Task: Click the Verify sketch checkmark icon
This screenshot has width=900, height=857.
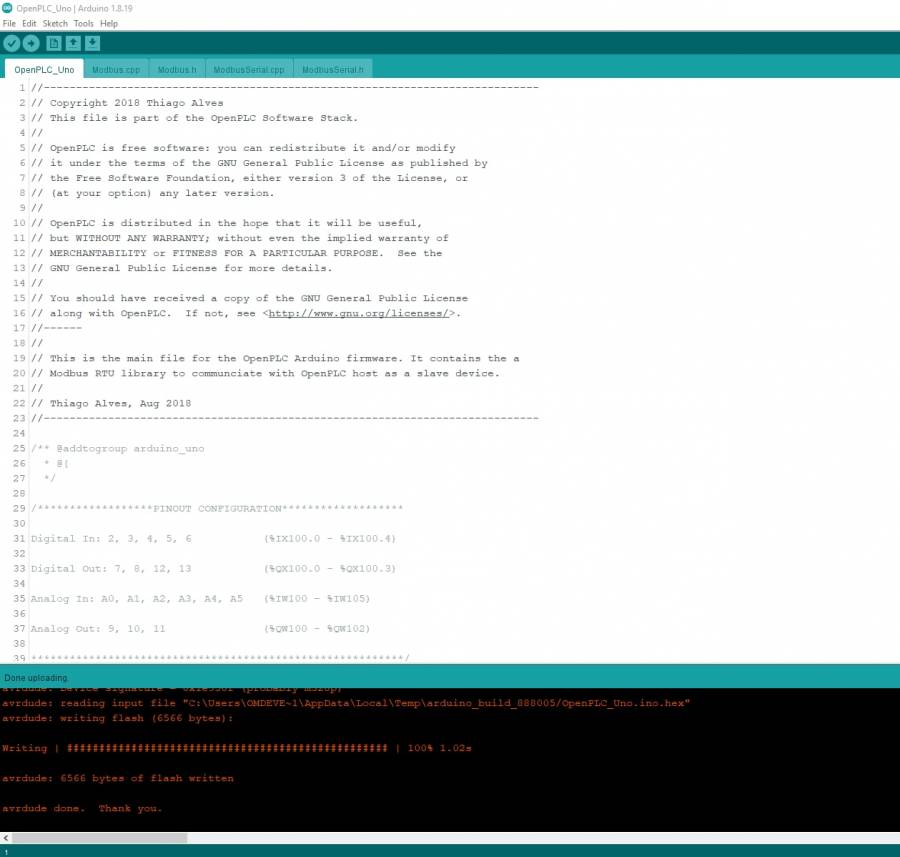Action: [12, 43]
